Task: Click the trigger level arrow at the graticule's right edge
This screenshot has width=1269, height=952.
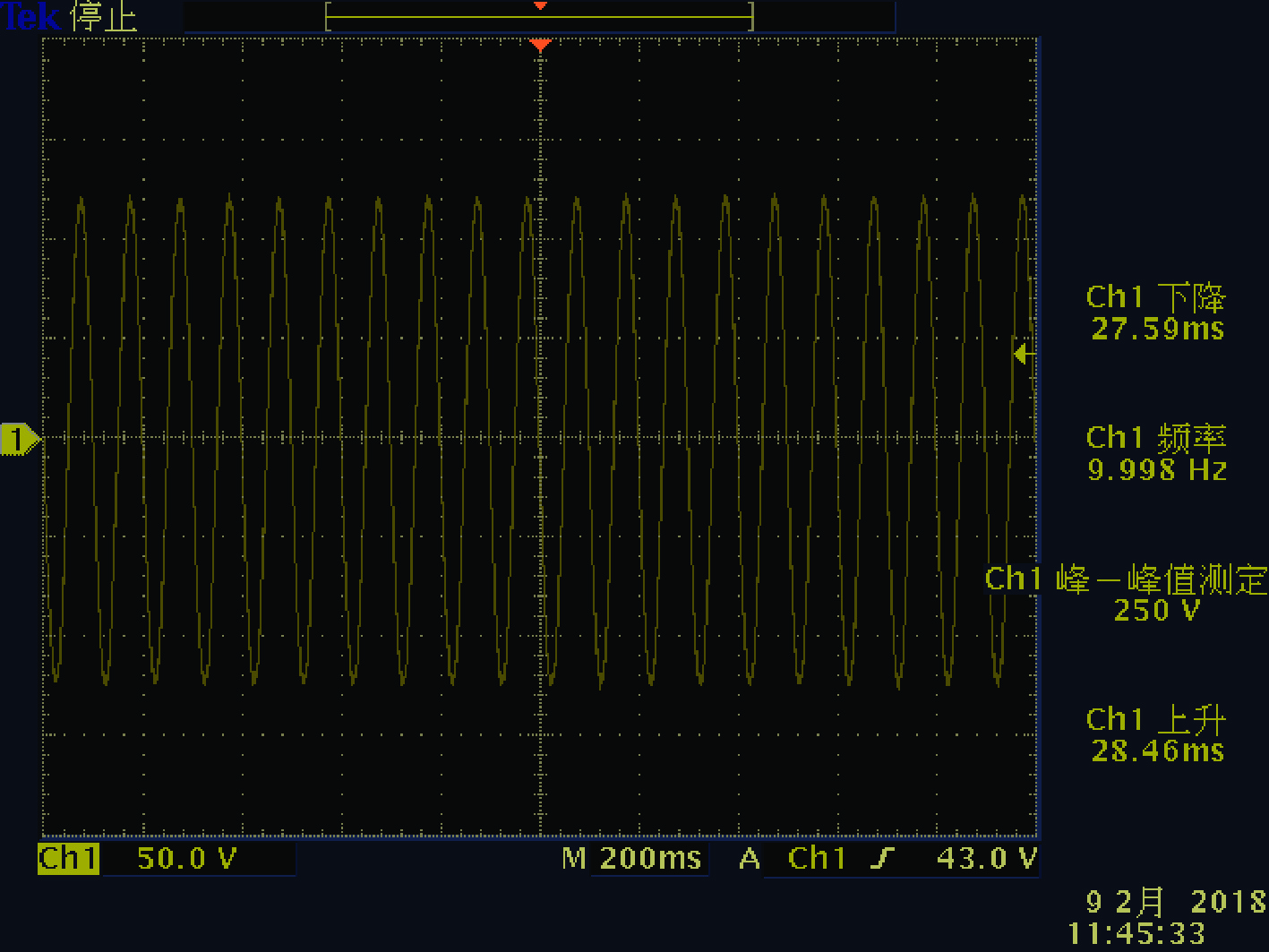Action: [x=1024, y=355]
